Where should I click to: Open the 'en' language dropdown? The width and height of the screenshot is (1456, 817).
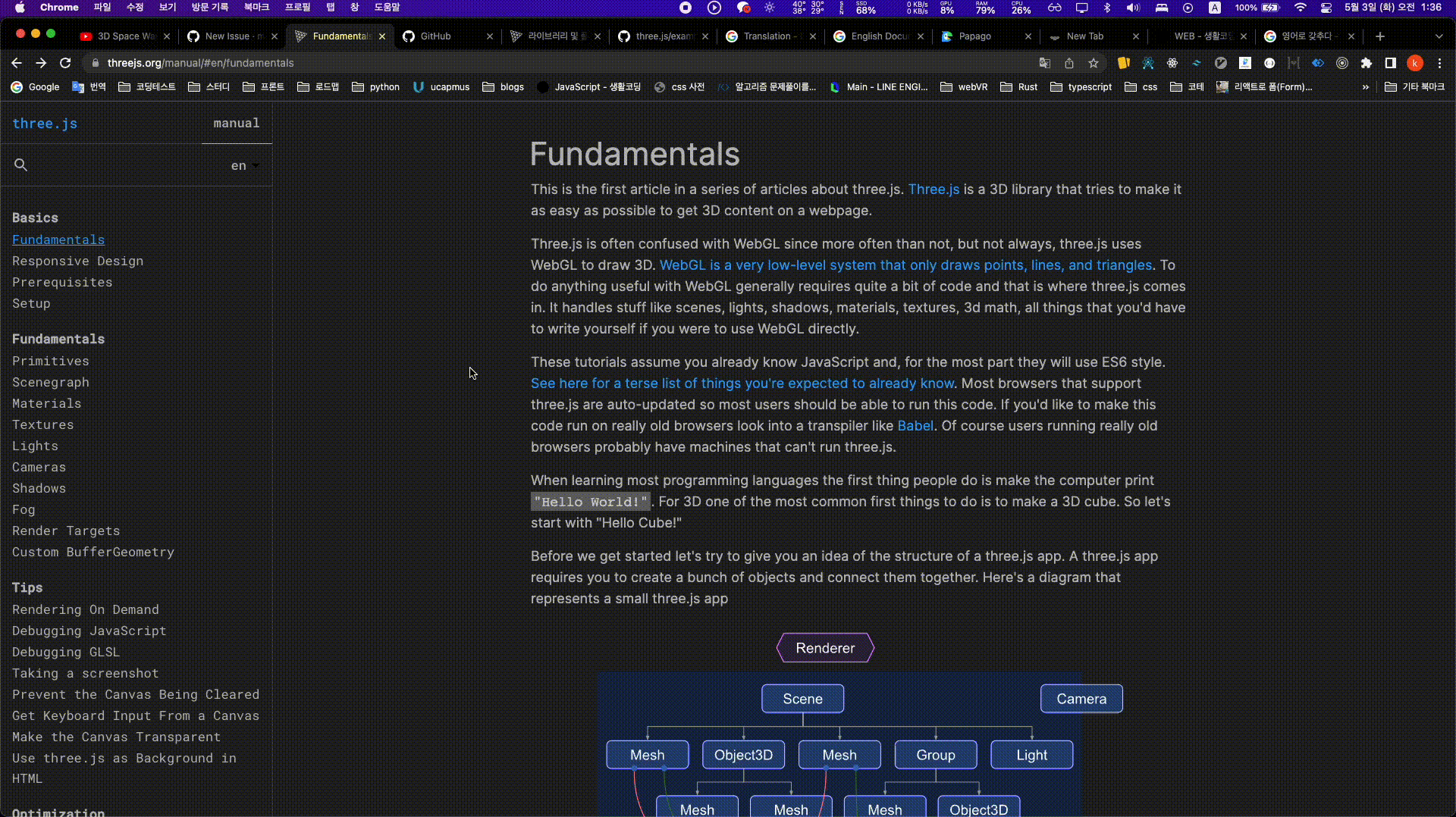(245, 165)
